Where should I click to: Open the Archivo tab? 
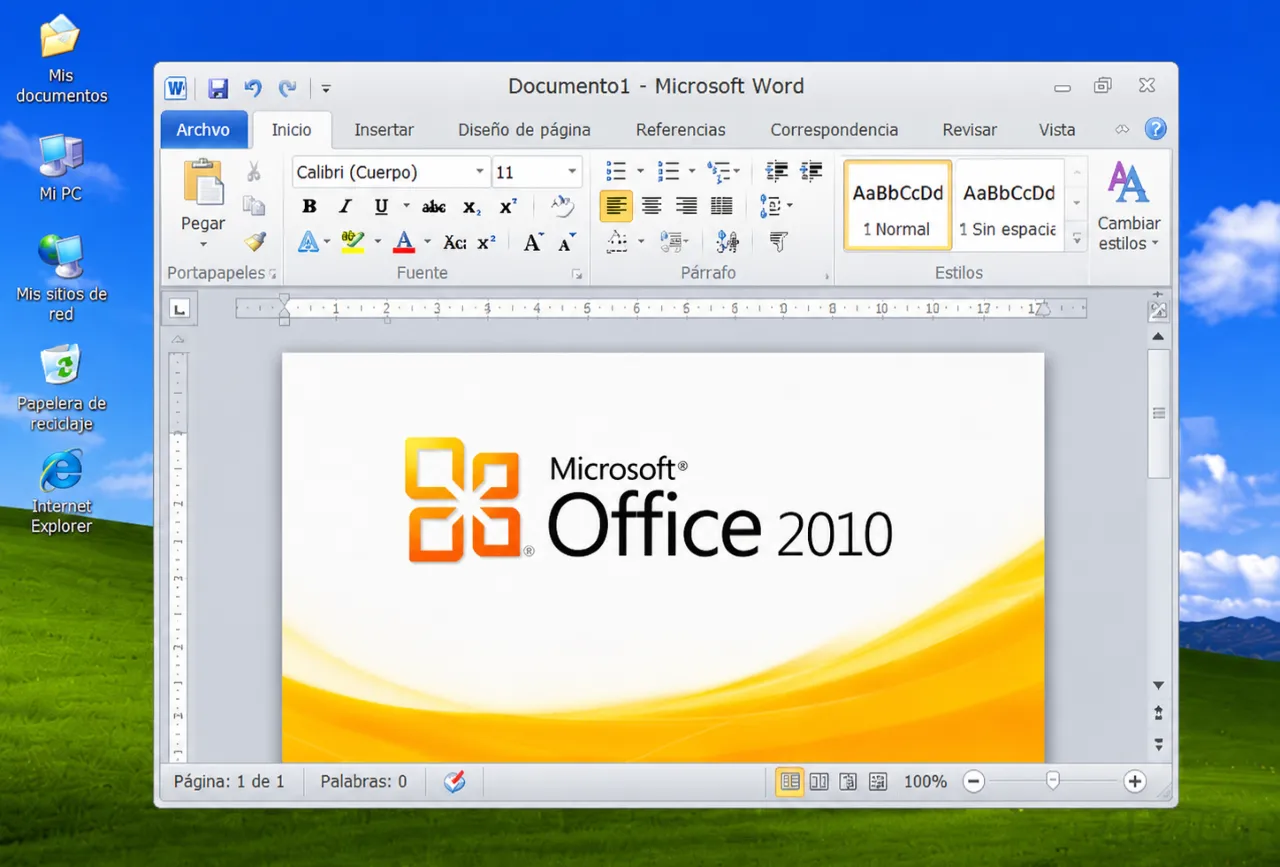203,130
